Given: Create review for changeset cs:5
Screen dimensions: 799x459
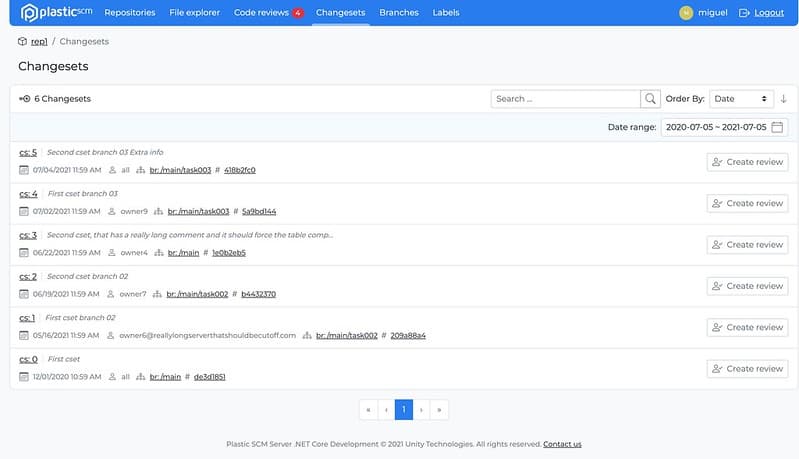Looking at the screenshot, I should click(x=747, y=162).
